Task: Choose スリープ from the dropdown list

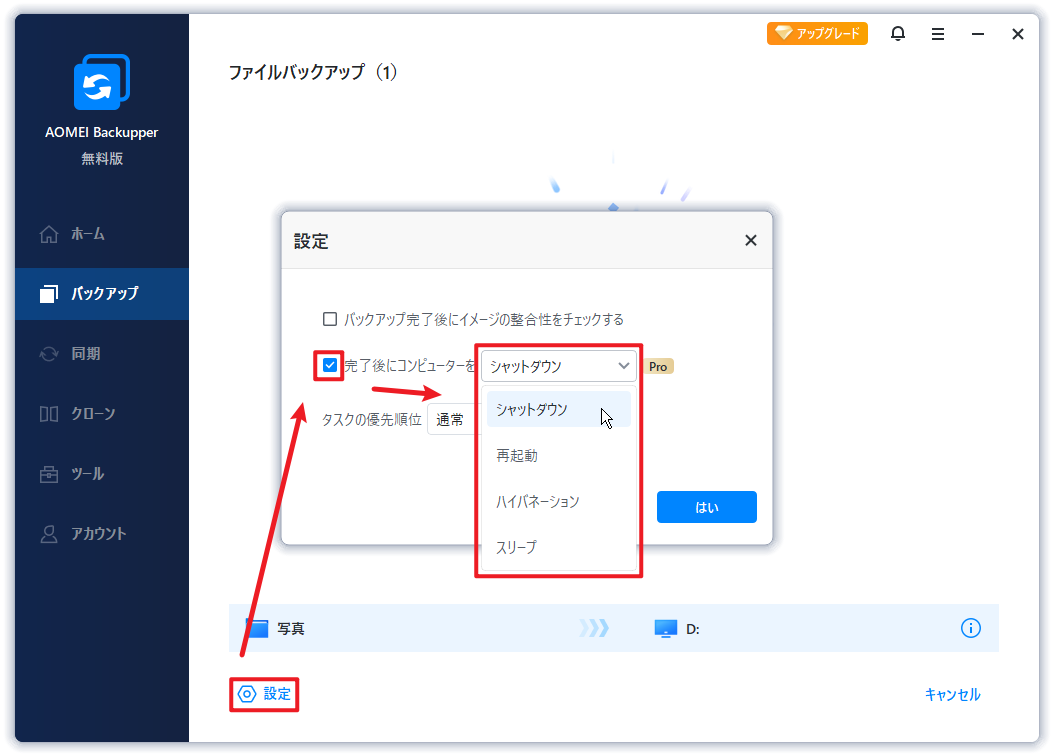Action: click(558, 547)
